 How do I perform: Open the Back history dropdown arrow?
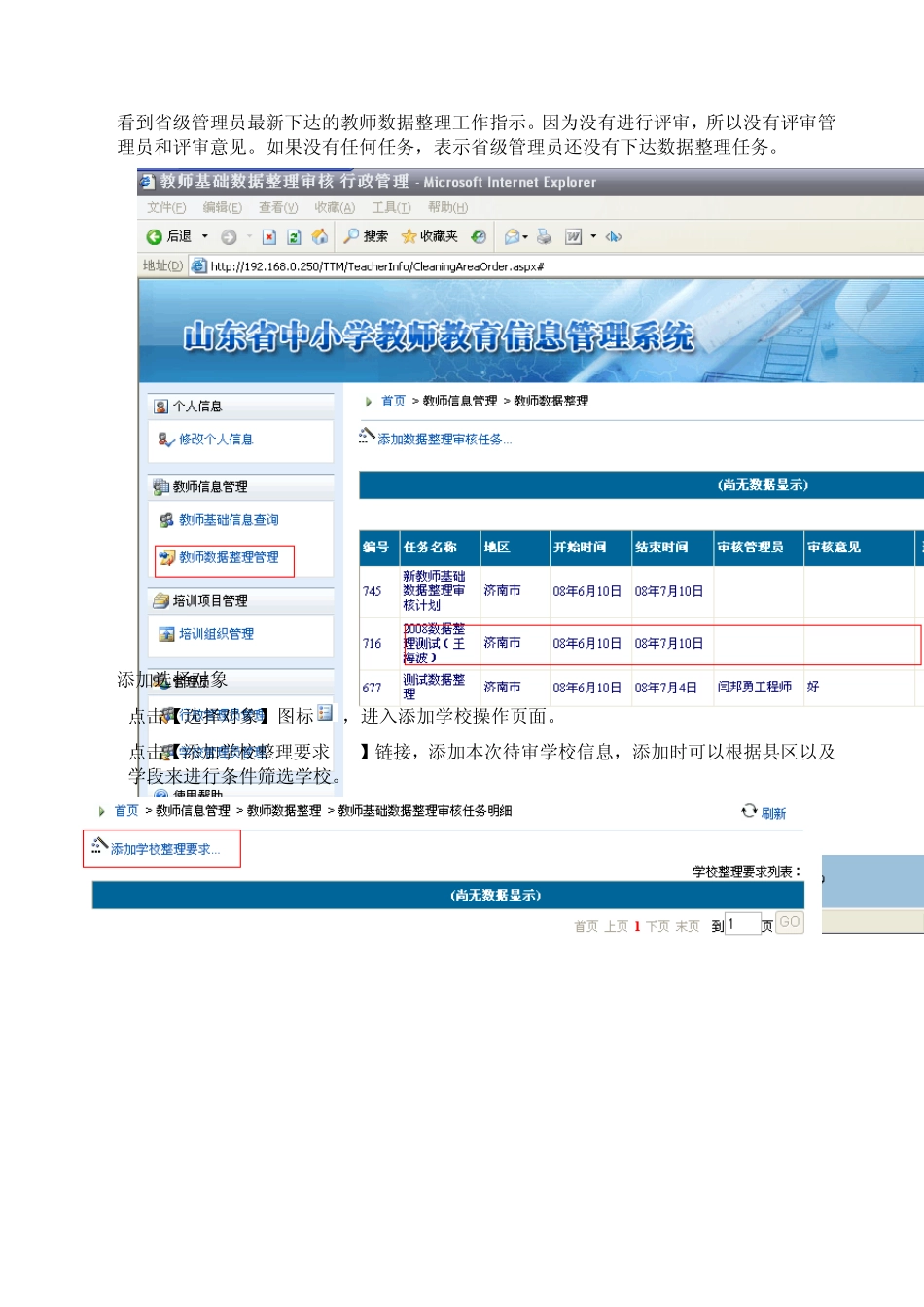pyautogui.click(x=205, y=236)
